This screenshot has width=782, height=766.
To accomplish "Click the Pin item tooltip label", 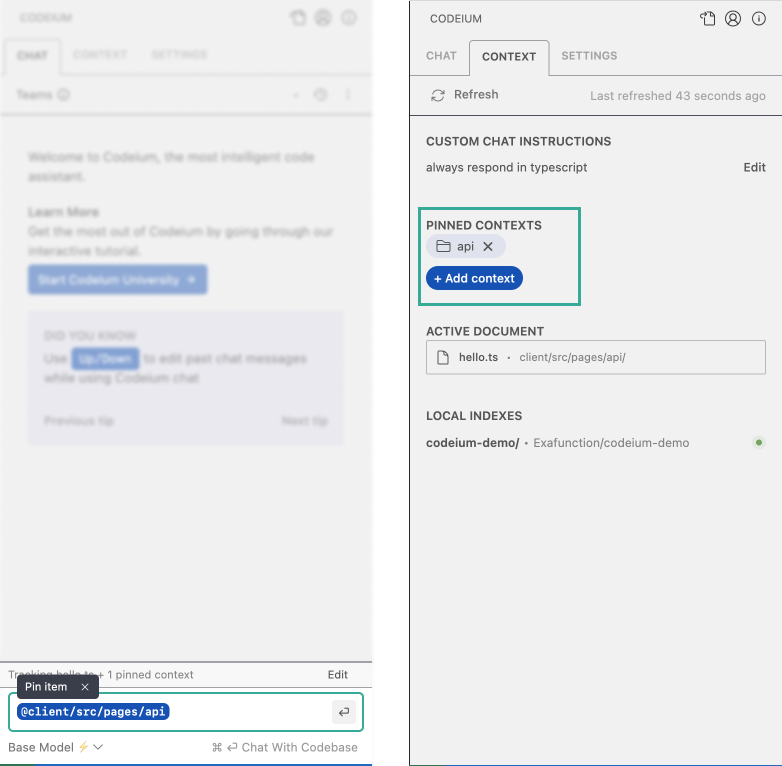I will pyautogui.click(x=46, y=687).
